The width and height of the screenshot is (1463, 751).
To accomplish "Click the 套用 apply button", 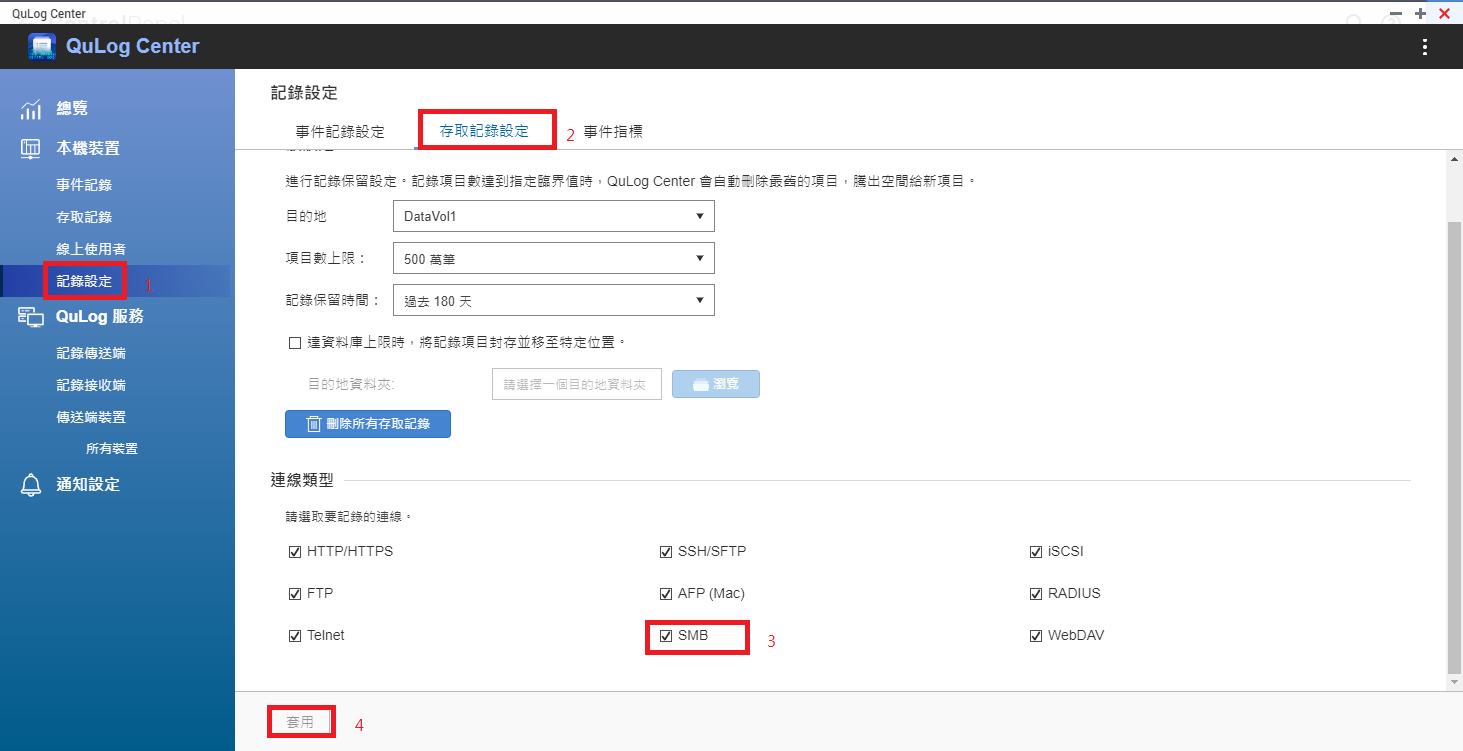I will (300, 722).
